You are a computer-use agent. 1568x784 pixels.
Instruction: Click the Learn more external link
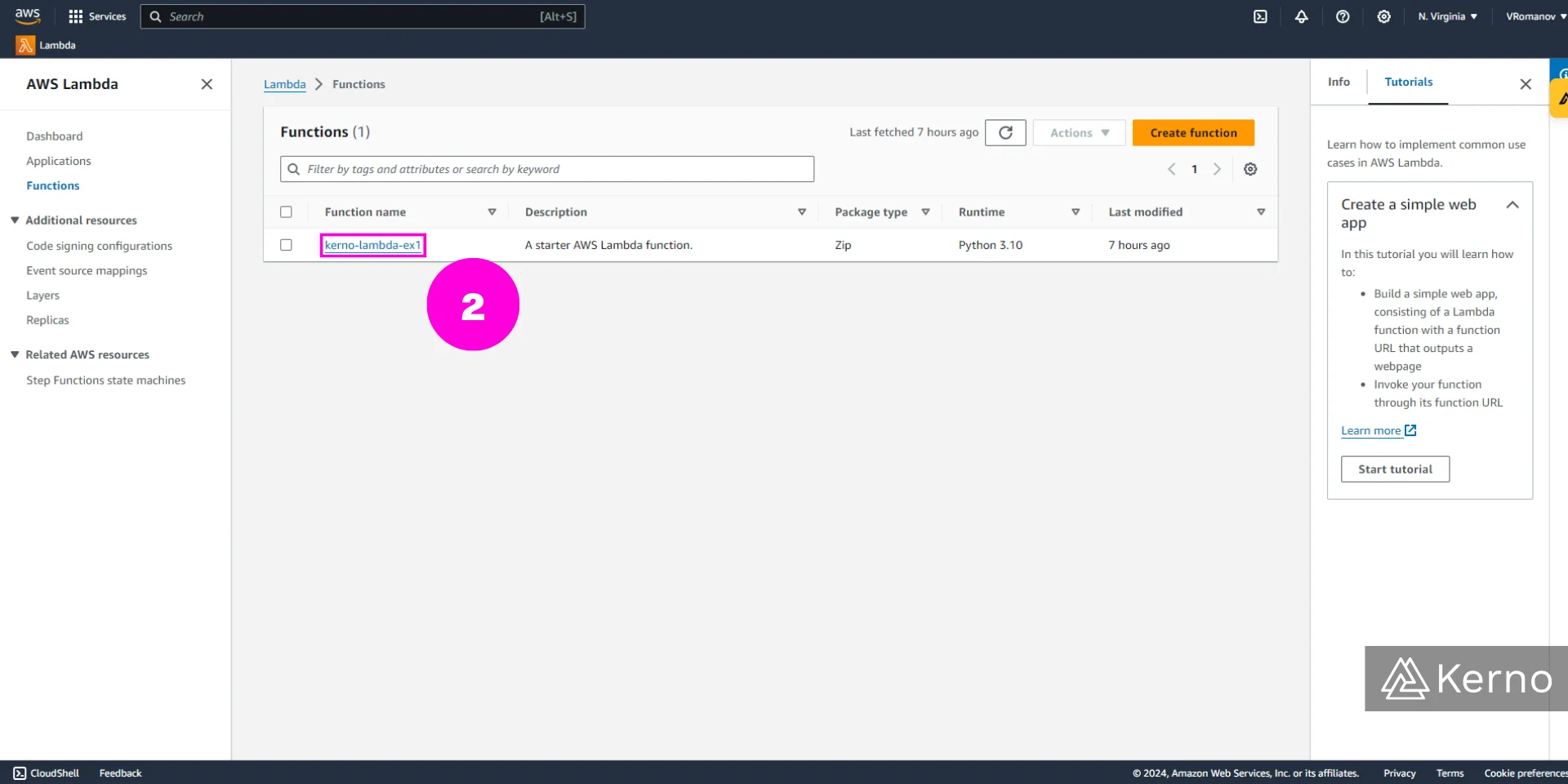pyautogui.click(x=1379, y=430)
